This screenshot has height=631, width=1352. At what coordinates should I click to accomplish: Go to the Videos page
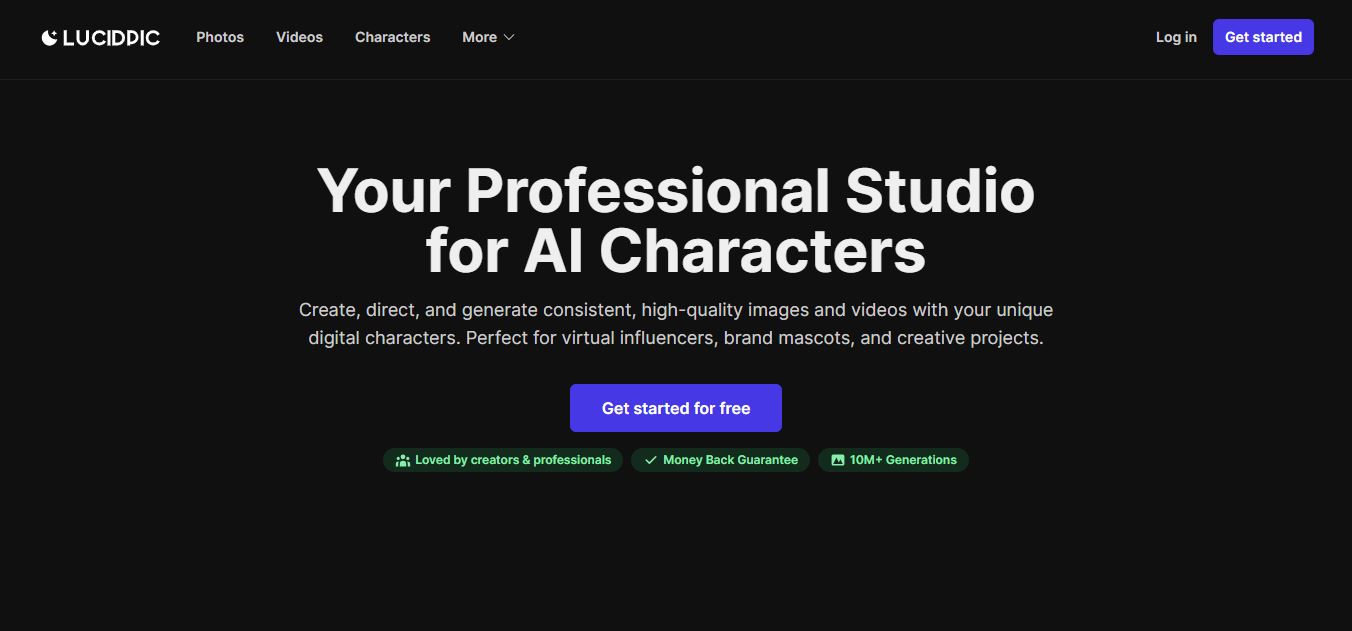pos(299,37)
